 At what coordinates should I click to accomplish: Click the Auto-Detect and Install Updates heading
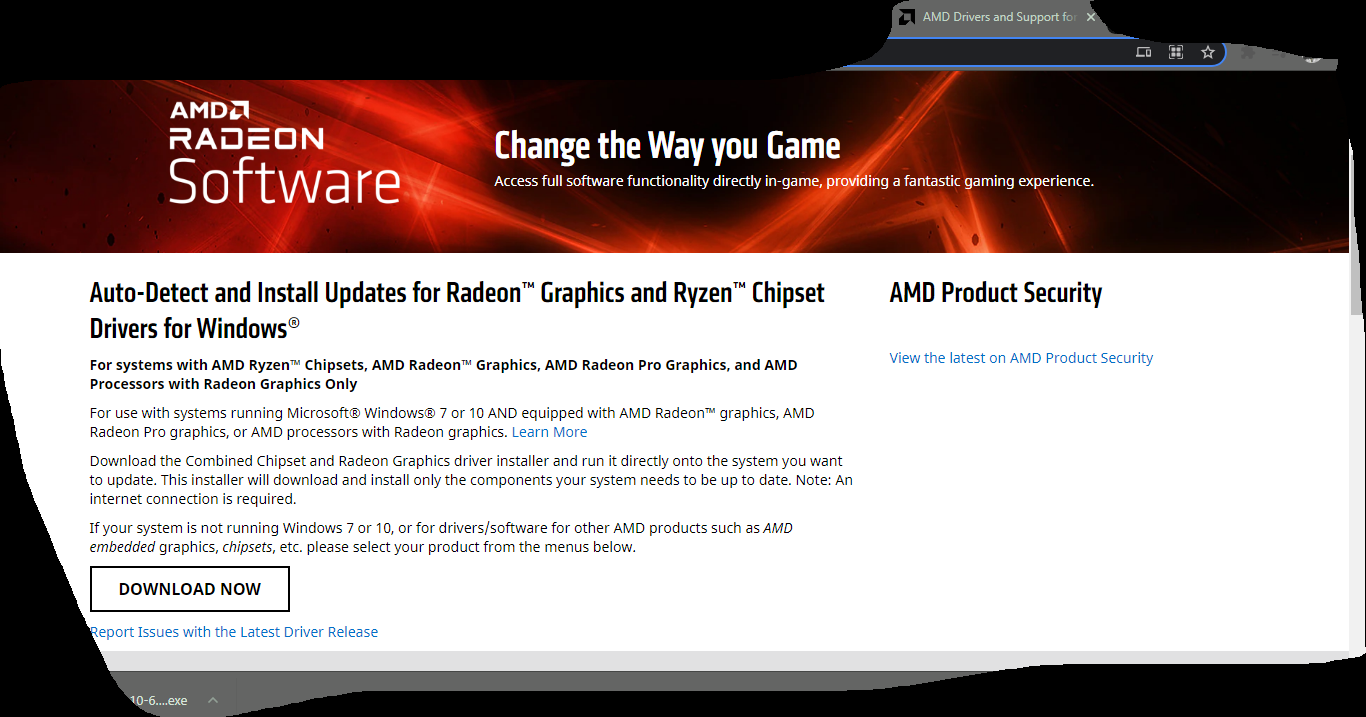pos(457,310)
